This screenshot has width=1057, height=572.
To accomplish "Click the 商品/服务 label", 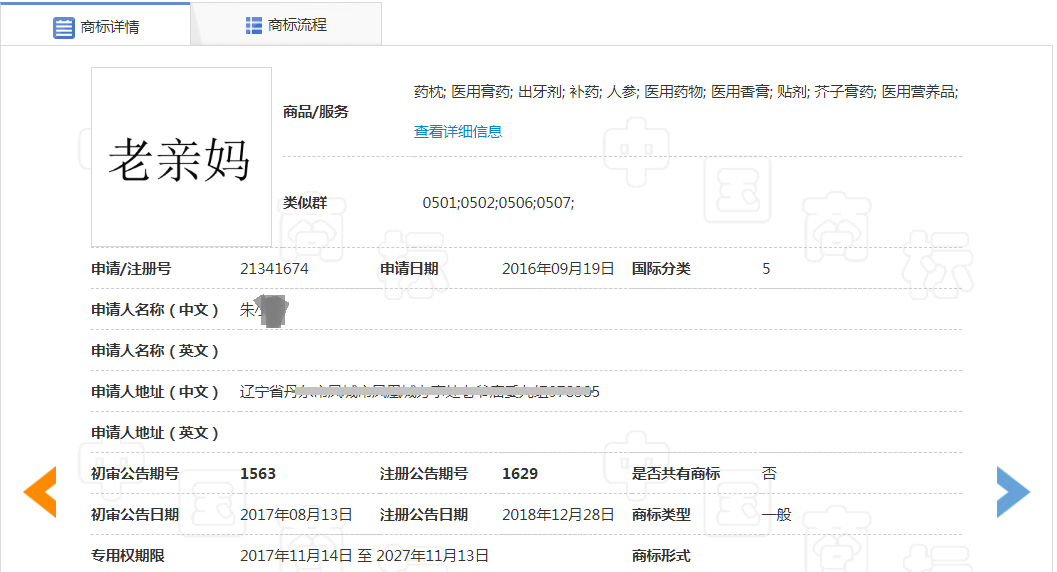I will [x=315, y=112].
